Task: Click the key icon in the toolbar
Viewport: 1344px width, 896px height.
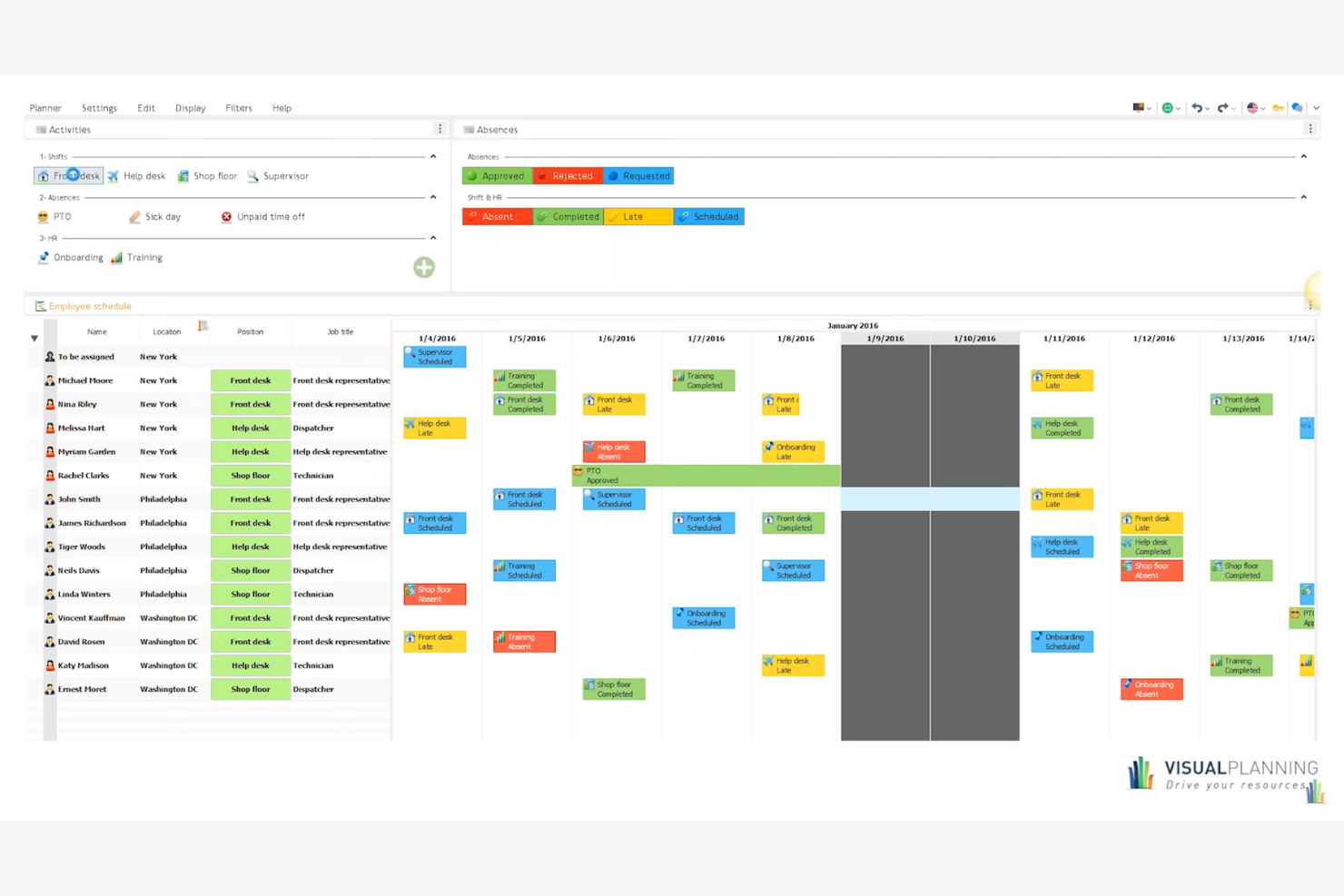Action: click(1278, 108)
